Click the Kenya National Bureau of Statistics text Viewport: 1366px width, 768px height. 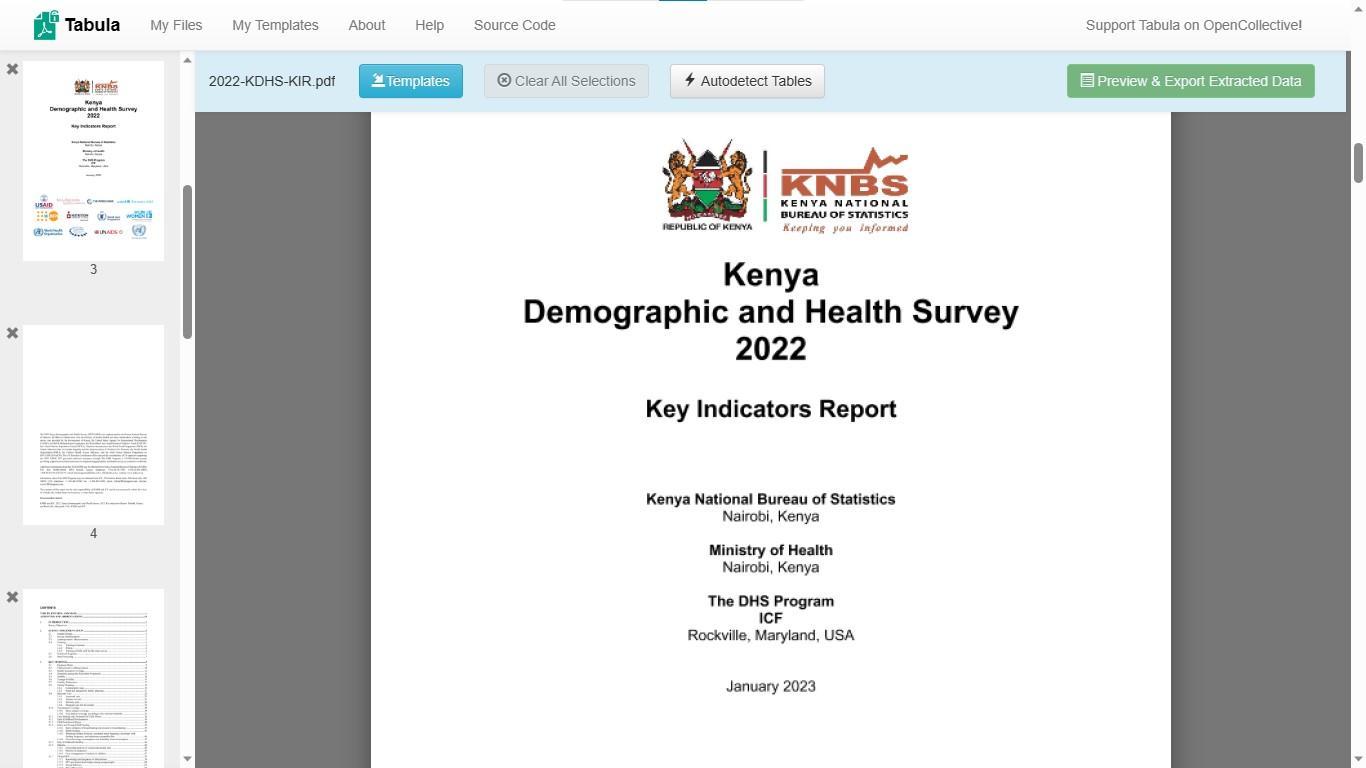click(771, 499)
